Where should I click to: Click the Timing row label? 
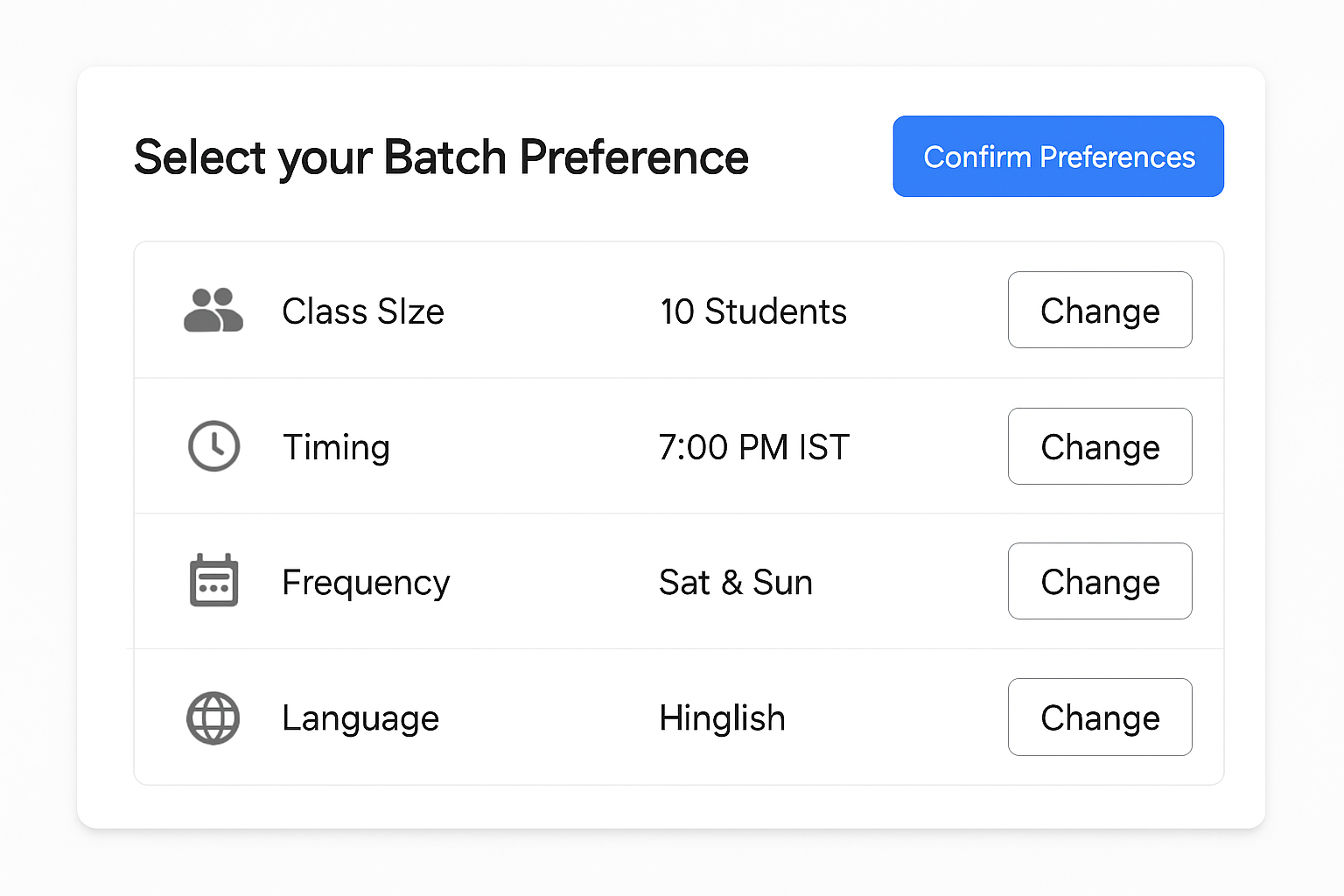coord(336,446)
